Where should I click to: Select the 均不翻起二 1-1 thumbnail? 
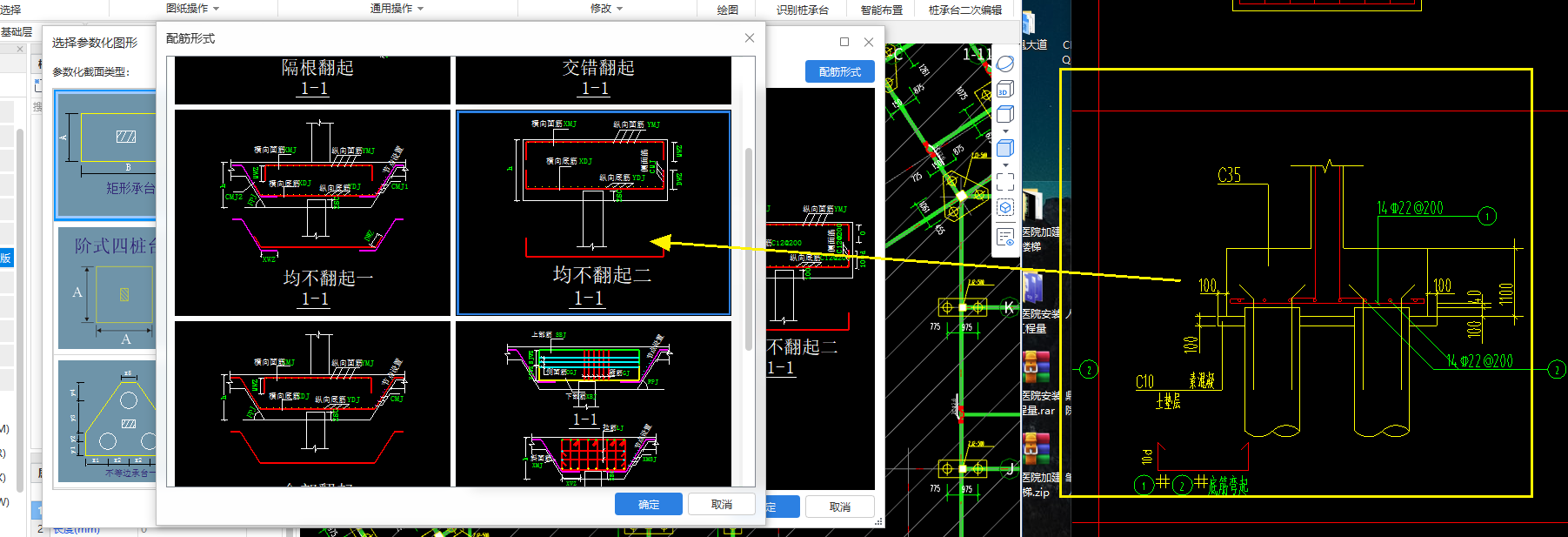[x=594, y=212]
